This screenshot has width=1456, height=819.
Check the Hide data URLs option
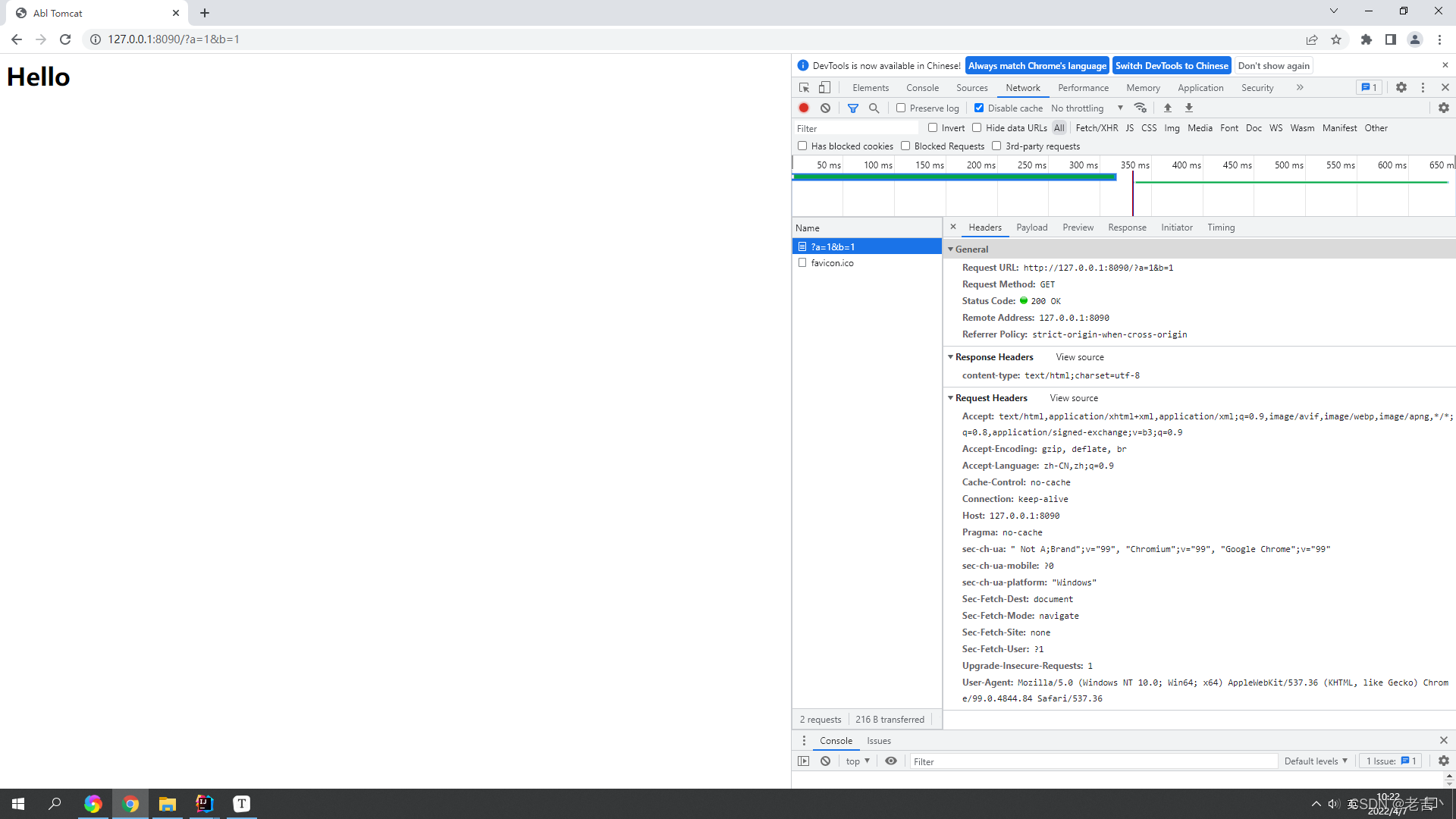coord(977,127)
